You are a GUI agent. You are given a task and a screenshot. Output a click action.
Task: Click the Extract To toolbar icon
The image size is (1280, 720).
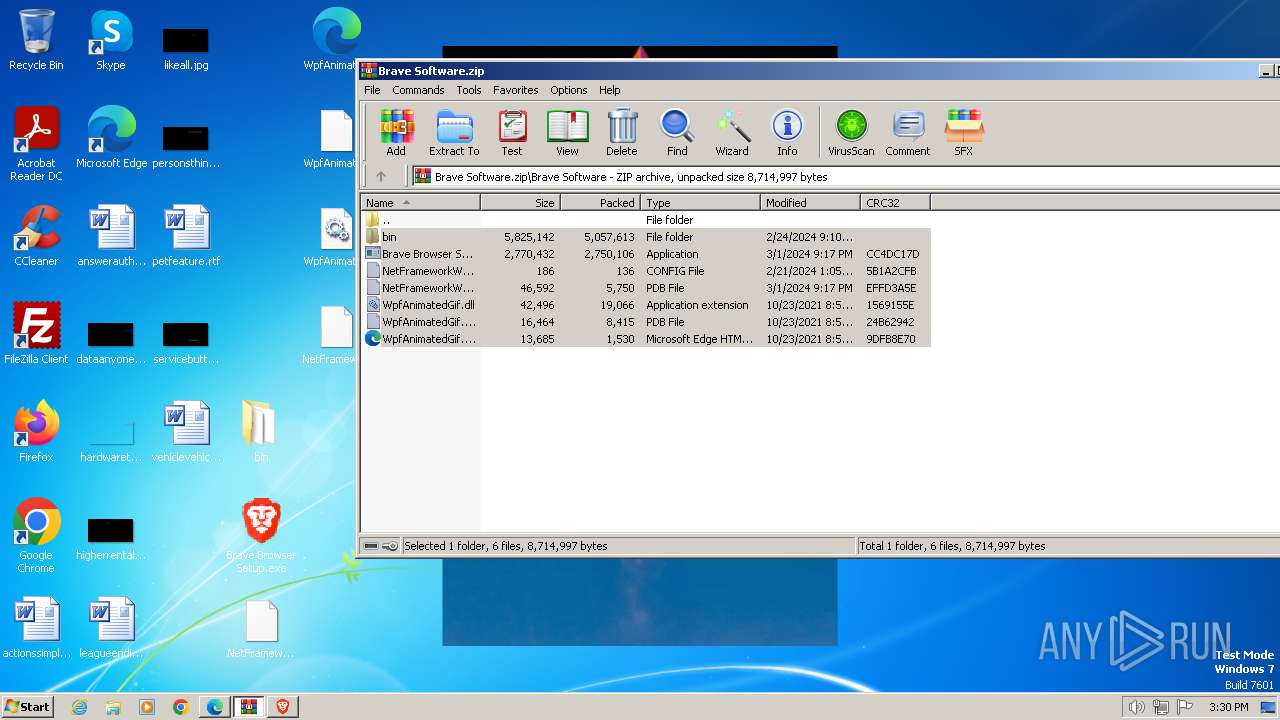click(454, 133)
